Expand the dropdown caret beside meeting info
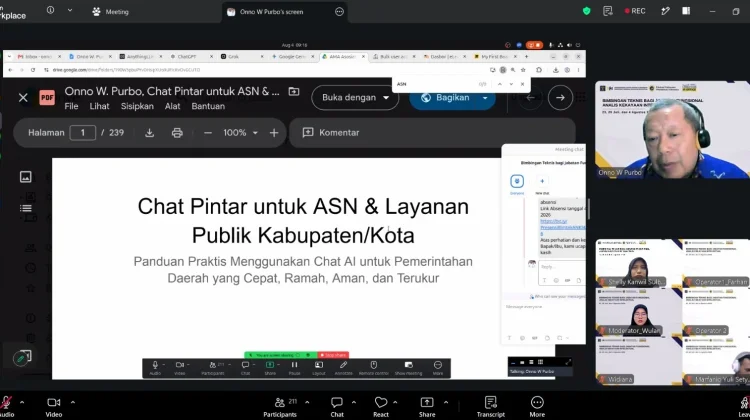This screenshot has height=420, width=750. 70,10
